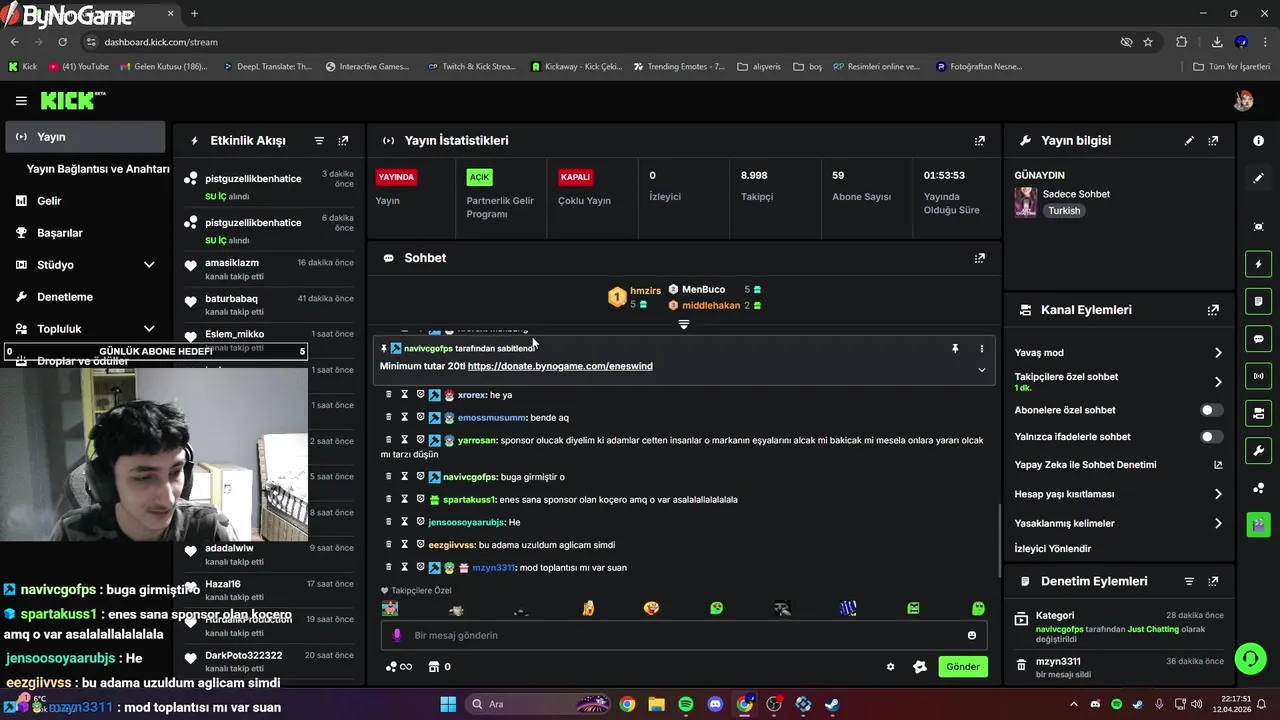The width and height of the screenshot is (1280, 720).
Task: Pop out the Yayın İstatistikleri panel
Action: (x=980, y=141)
